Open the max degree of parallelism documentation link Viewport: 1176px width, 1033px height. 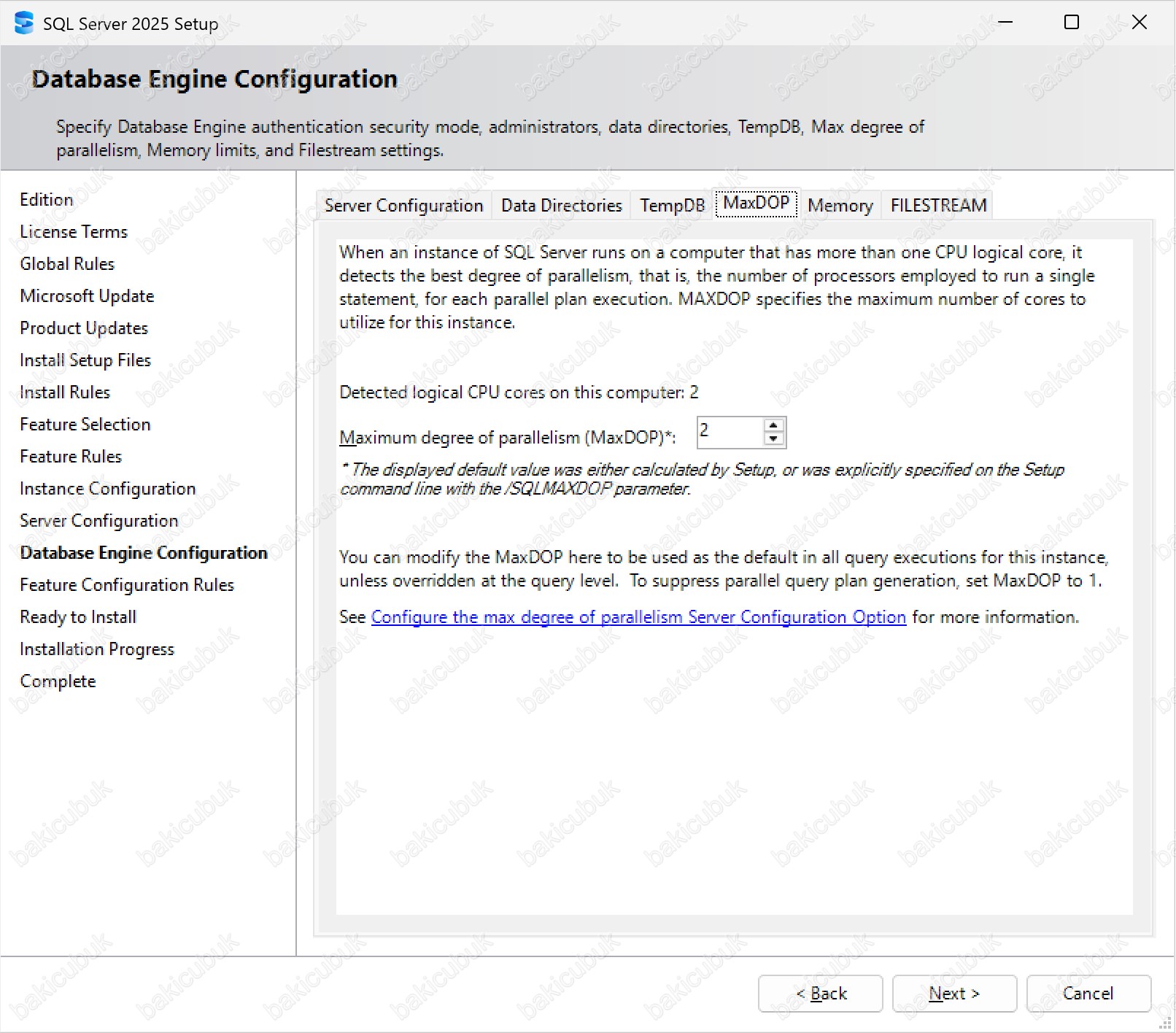(638, 617)
